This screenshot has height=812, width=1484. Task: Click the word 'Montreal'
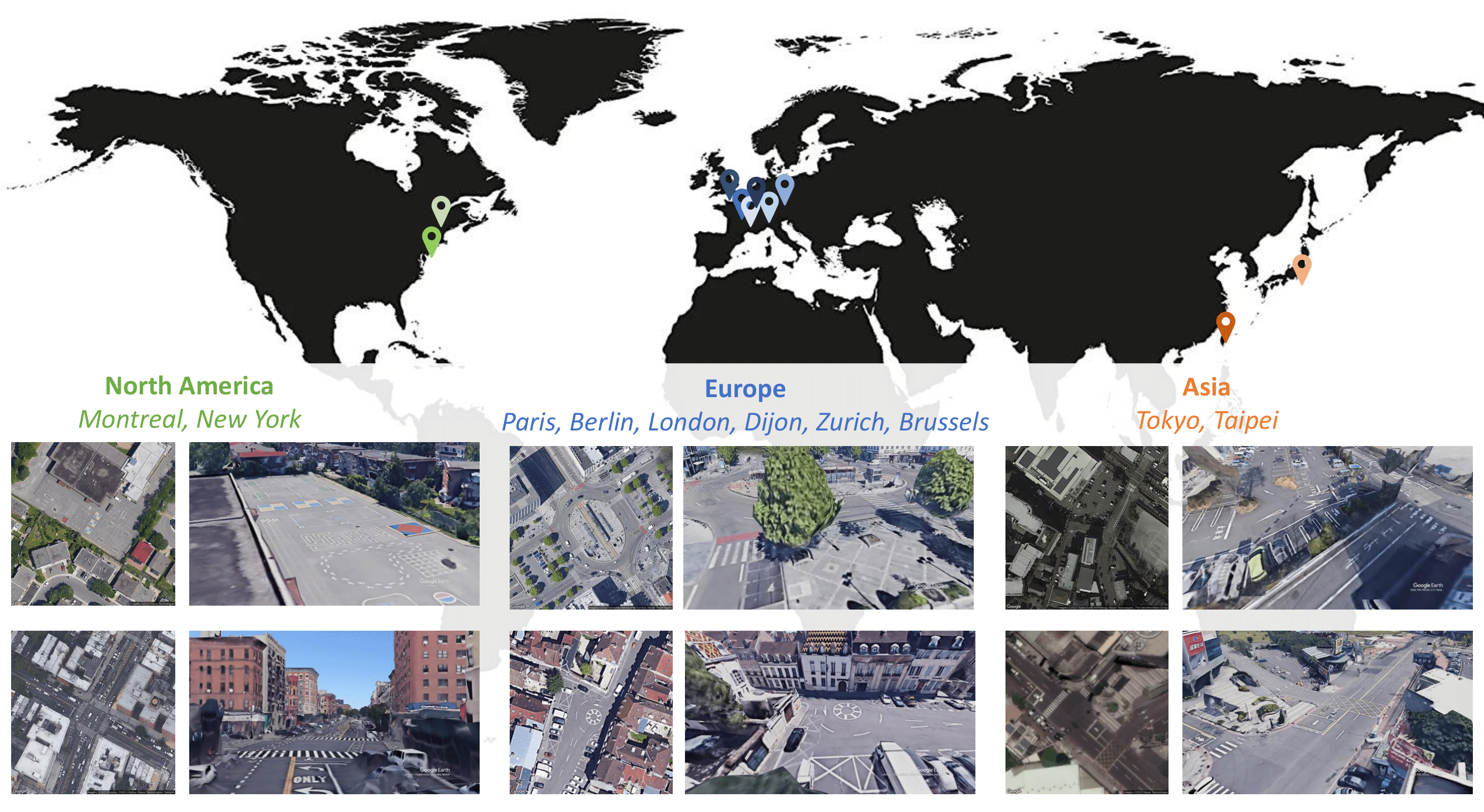coord(131,419)
